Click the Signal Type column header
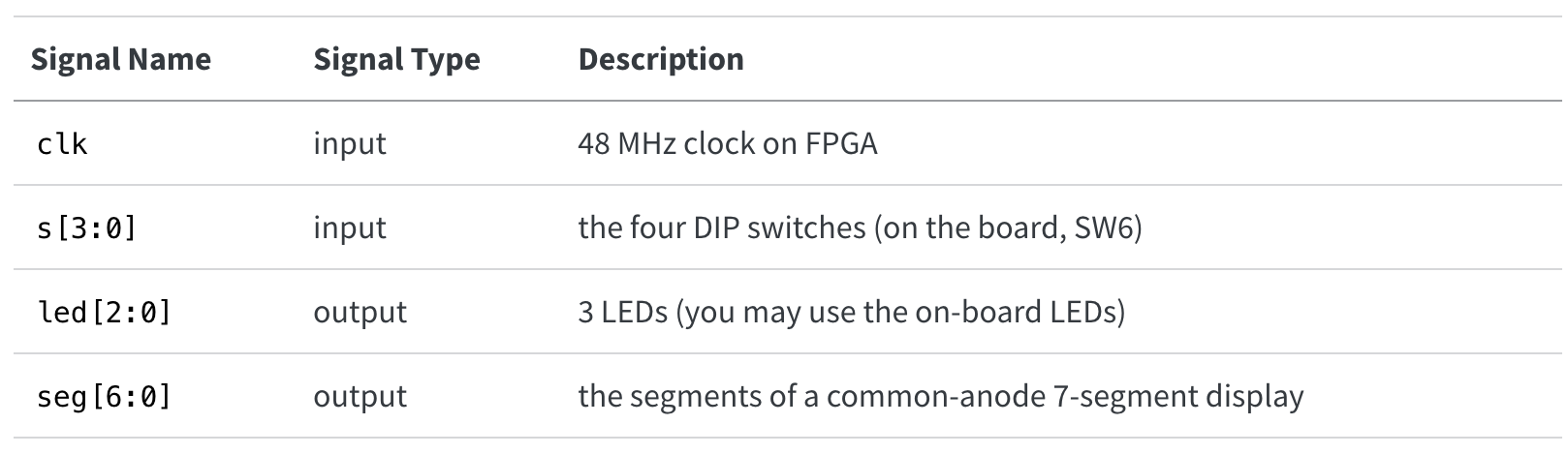Screen dimensions: 1568x455 (x=396, y=59)
